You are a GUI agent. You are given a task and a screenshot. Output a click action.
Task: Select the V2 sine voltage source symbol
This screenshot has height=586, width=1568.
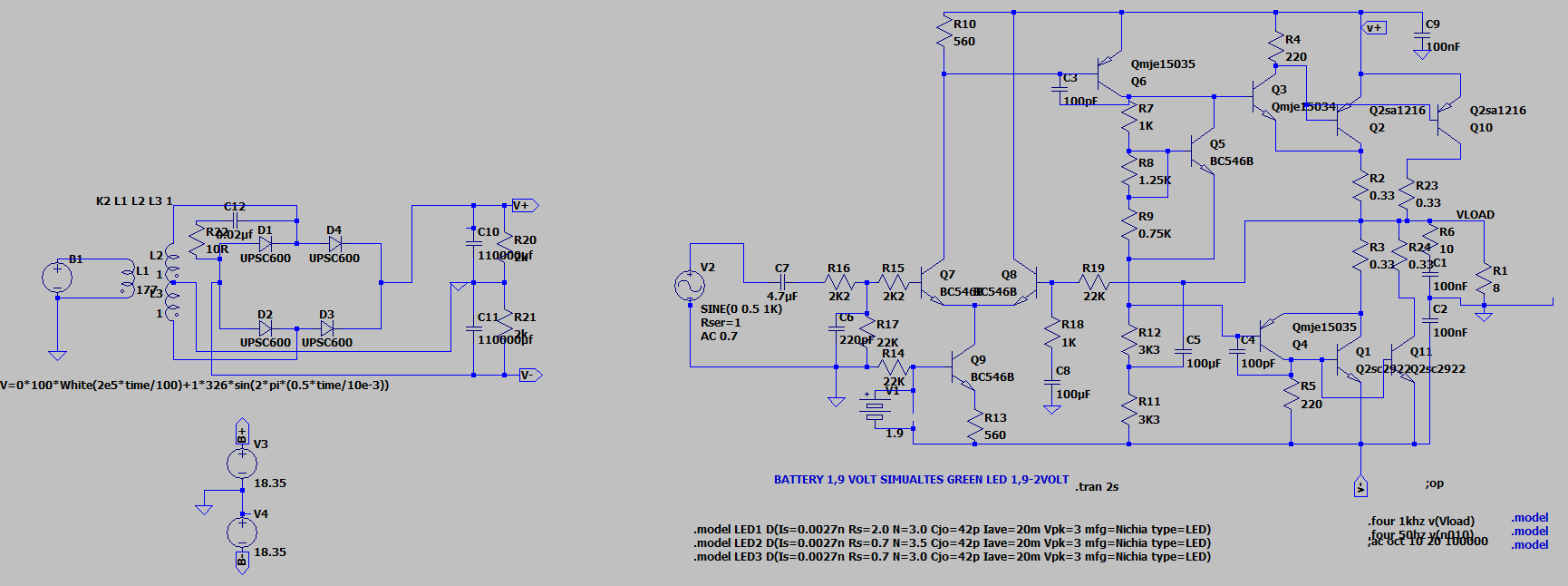(x=690, y=287)
